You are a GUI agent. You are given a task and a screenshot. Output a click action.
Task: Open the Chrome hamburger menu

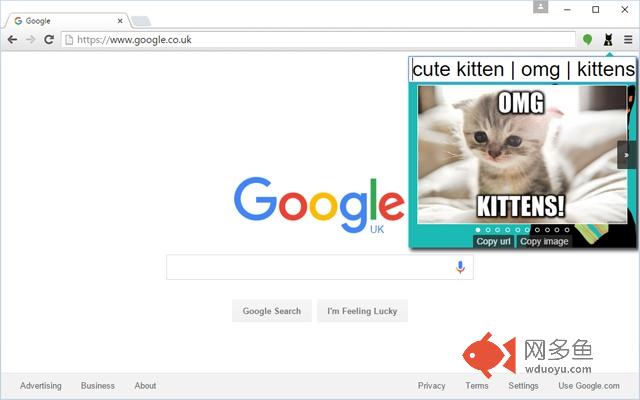coord(628,40)
